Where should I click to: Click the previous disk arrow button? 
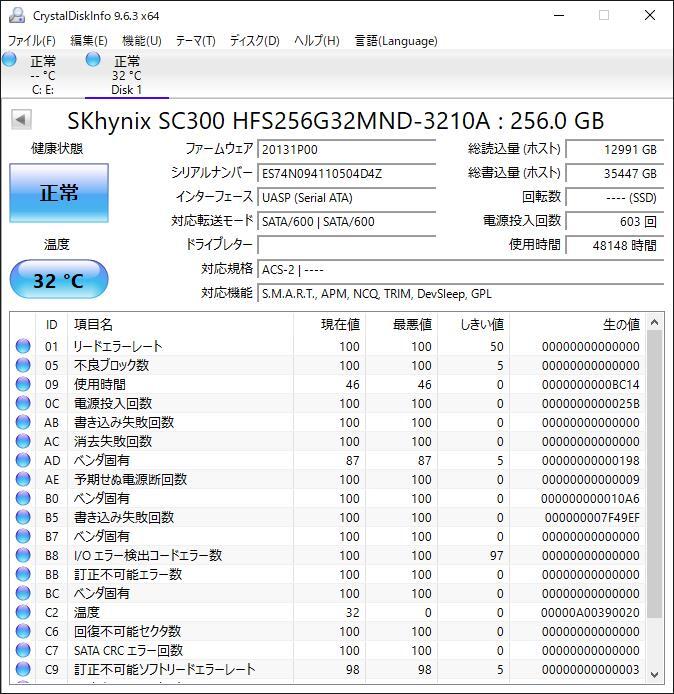[x=20, y=120]
